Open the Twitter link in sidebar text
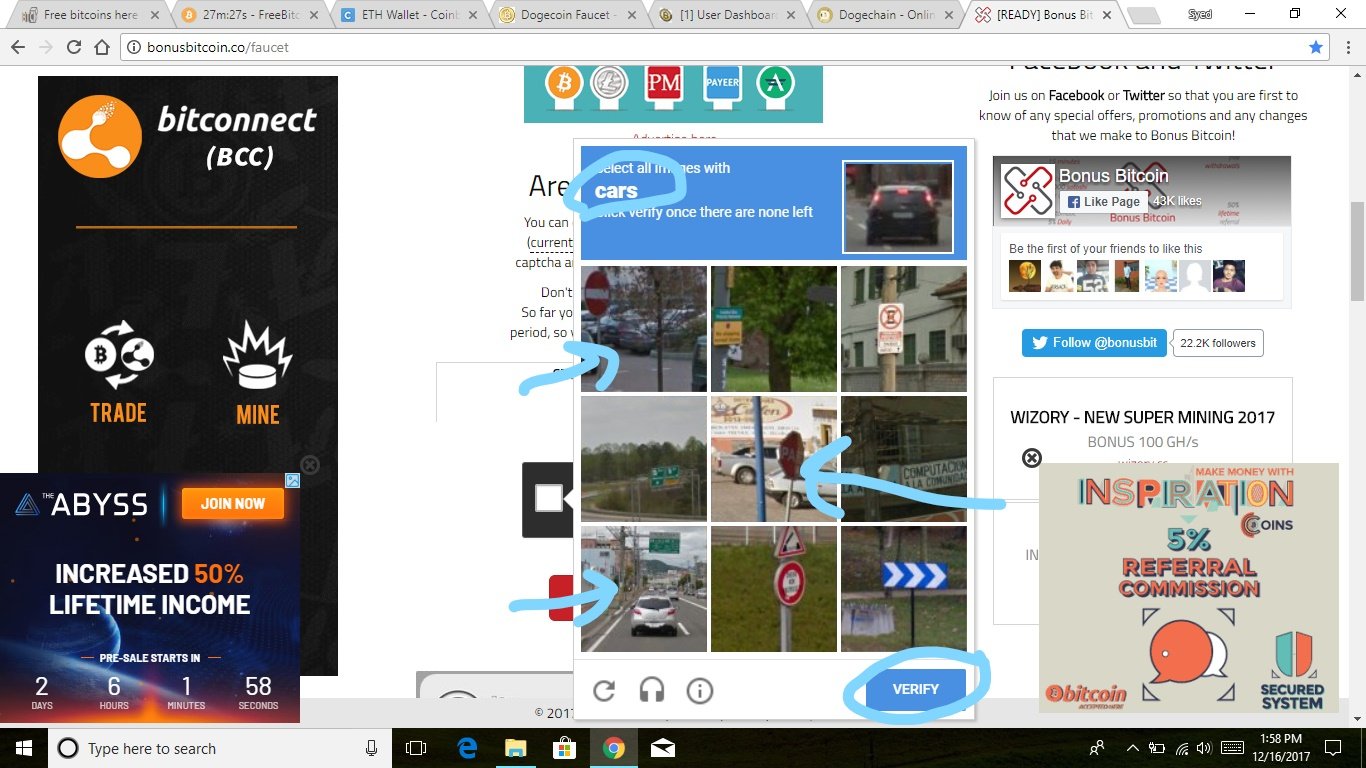 (x=1144, y=95)
